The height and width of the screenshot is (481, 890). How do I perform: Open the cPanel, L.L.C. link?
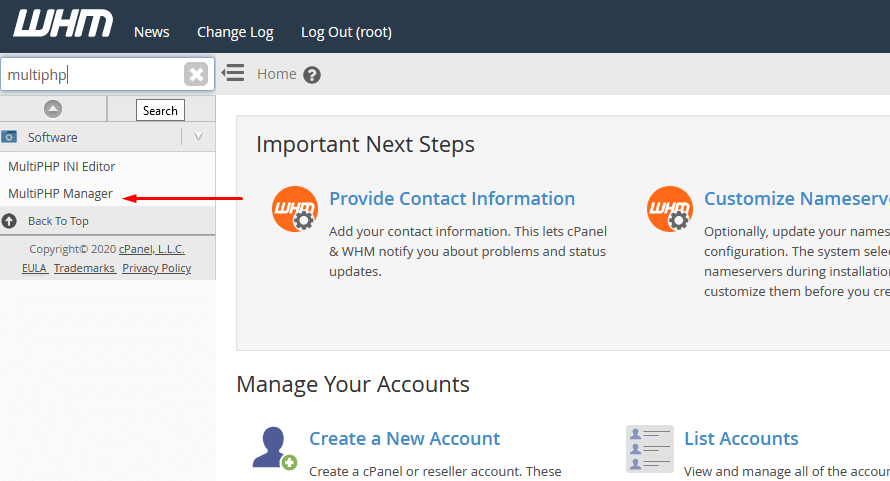[152, 249]
